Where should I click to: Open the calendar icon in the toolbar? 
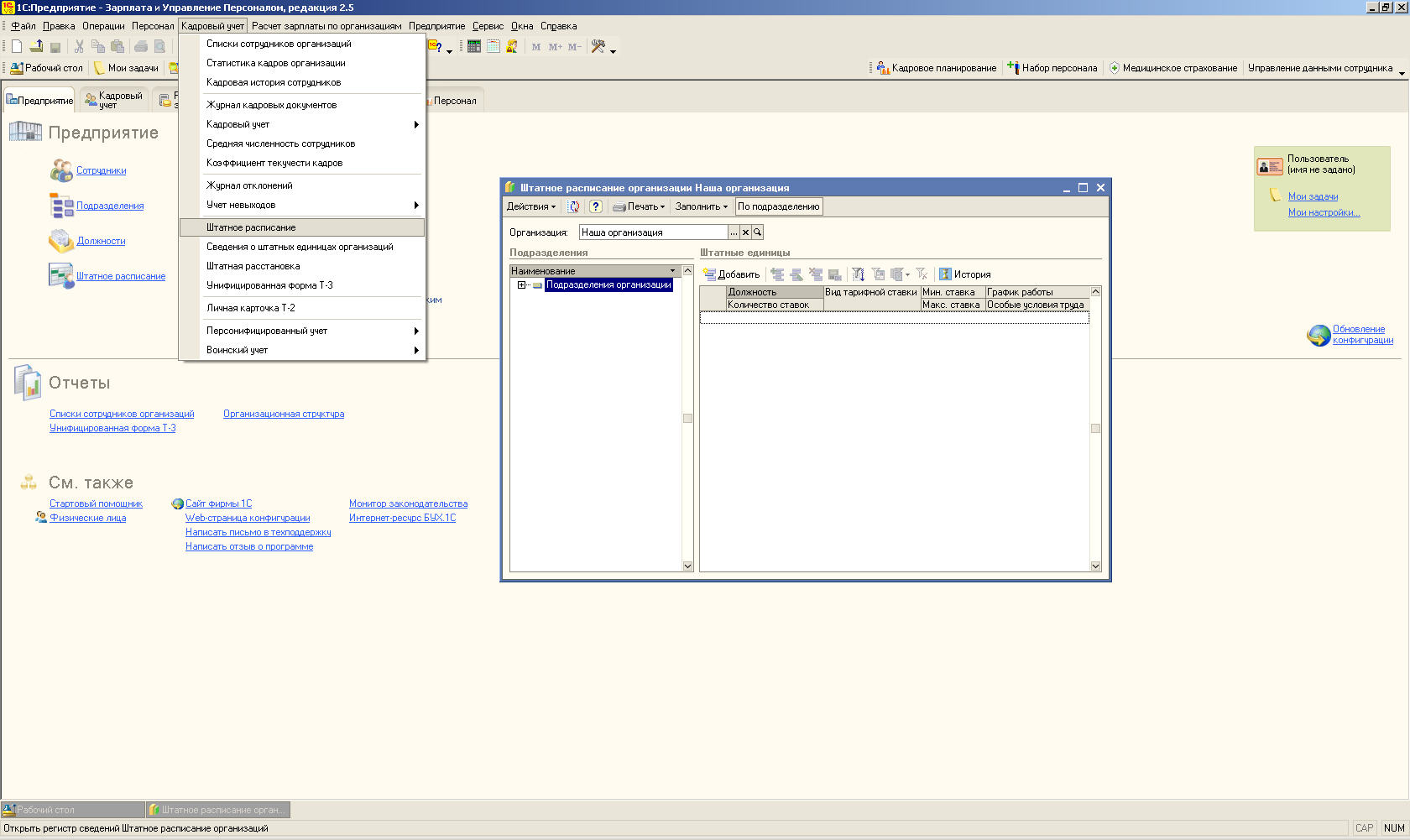[x=493, y=47]
